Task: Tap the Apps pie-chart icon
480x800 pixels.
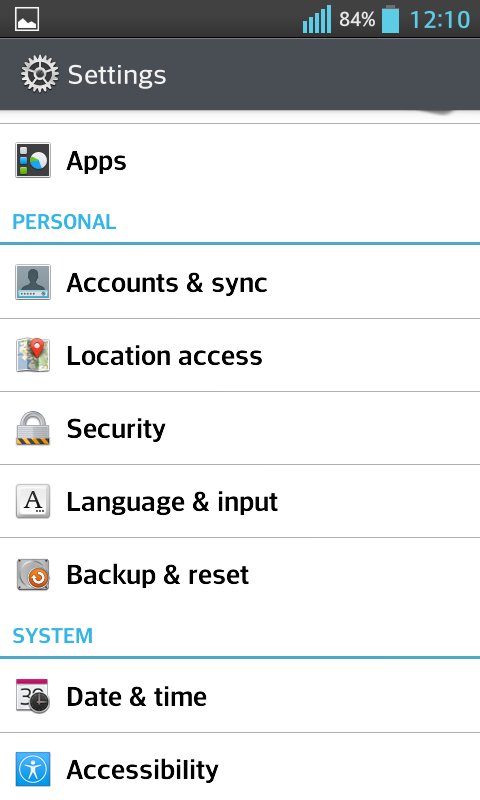Action: [x=33, y=160]
